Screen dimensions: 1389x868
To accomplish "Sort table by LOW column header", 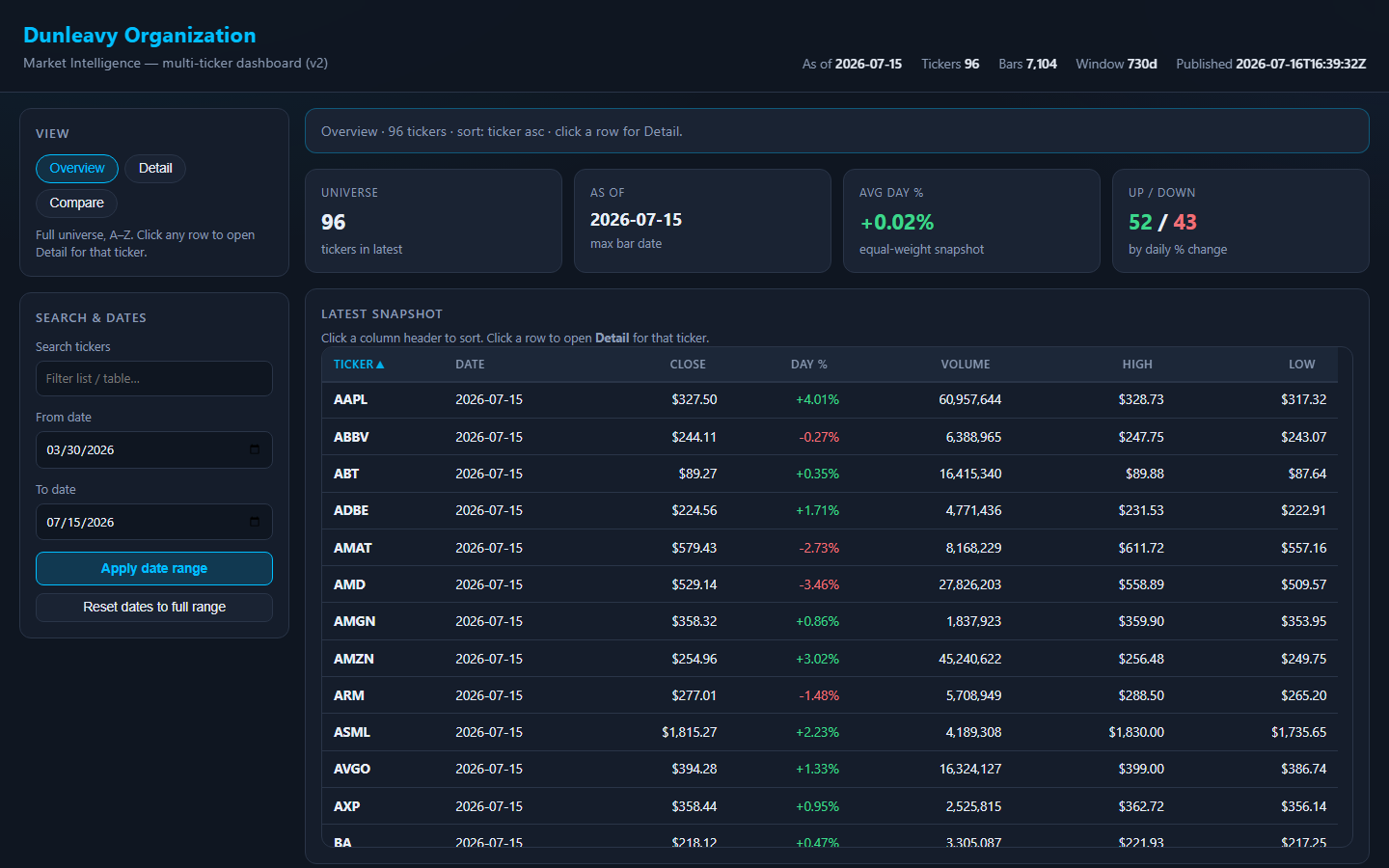I will click(x=1301, y=365).
